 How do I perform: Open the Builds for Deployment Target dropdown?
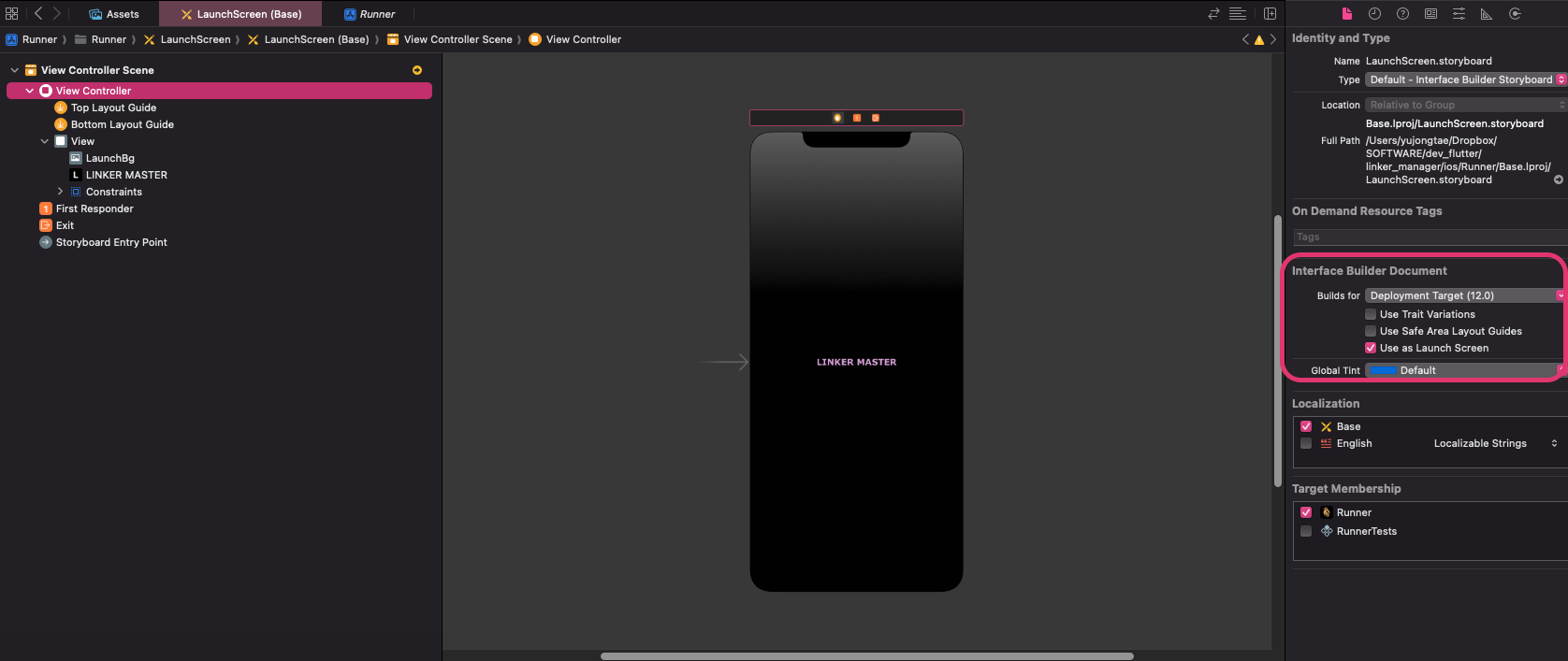1464,295
